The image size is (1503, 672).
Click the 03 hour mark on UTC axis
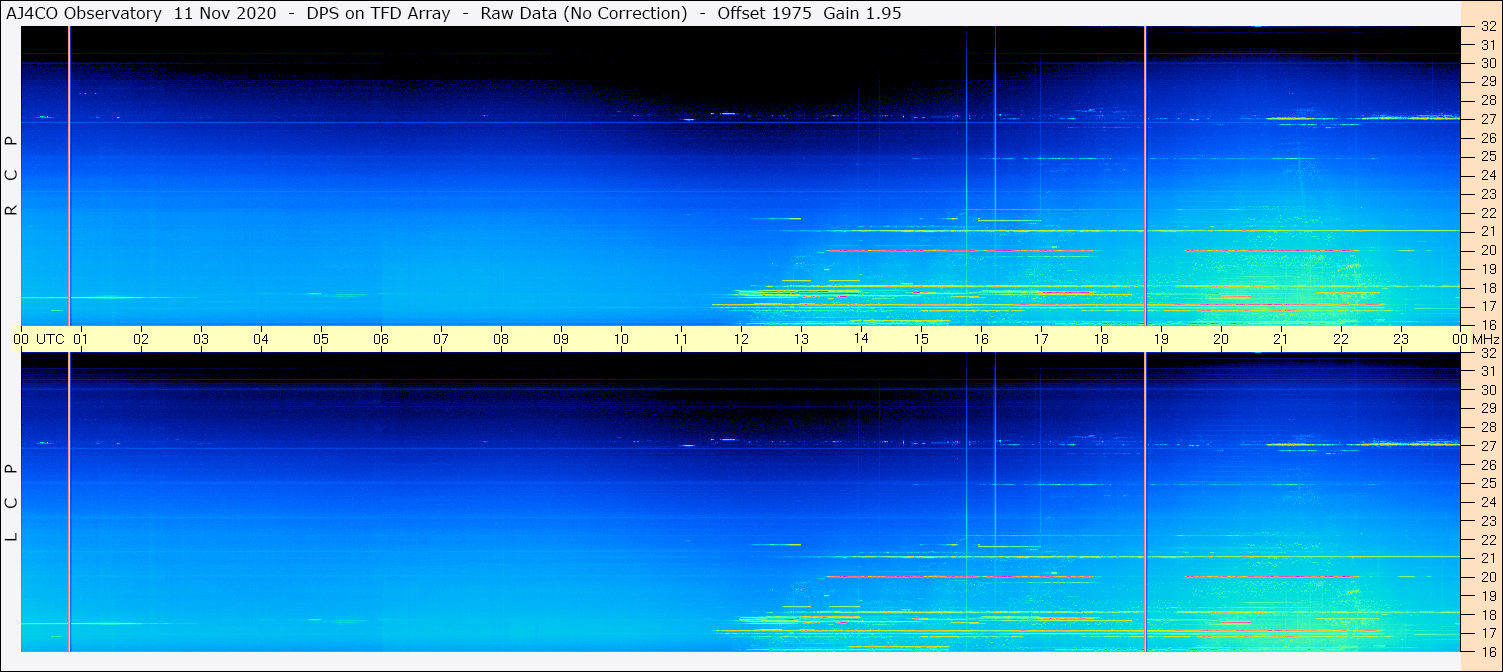click(201, 339)
